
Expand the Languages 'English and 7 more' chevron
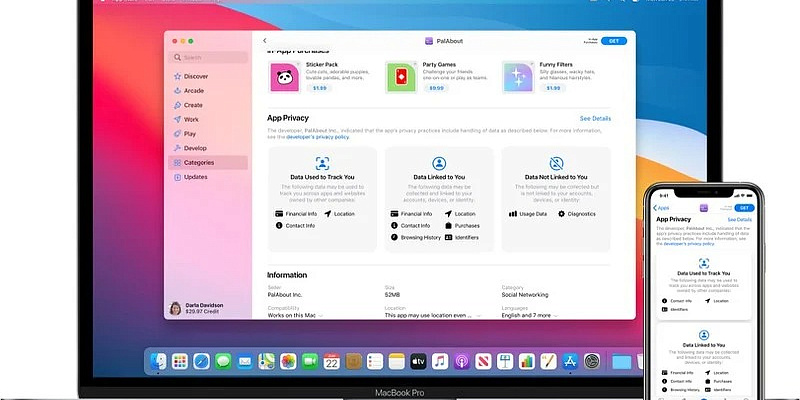(x=556, y=316)
